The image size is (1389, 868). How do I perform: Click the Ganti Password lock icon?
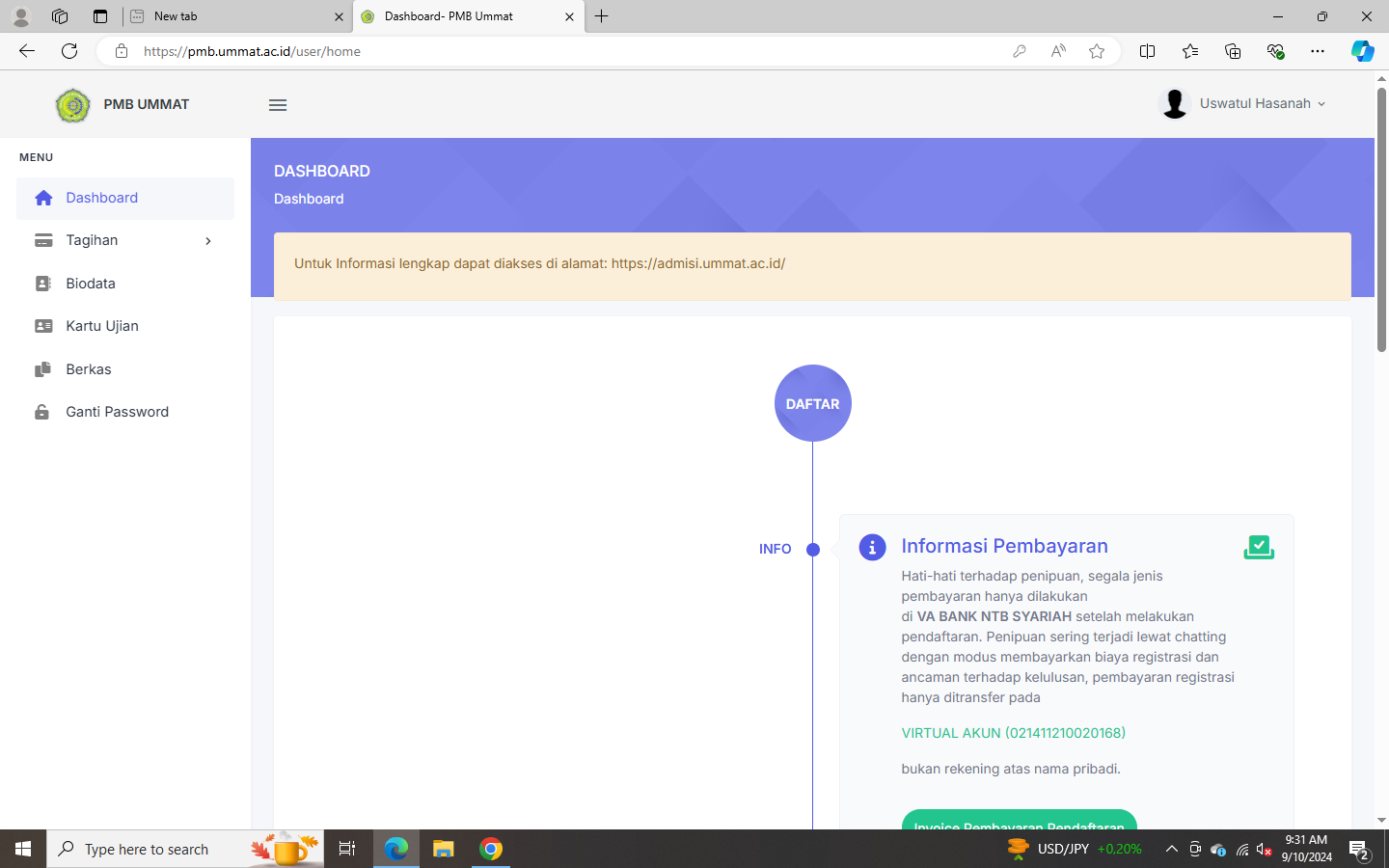pos(42,412)
